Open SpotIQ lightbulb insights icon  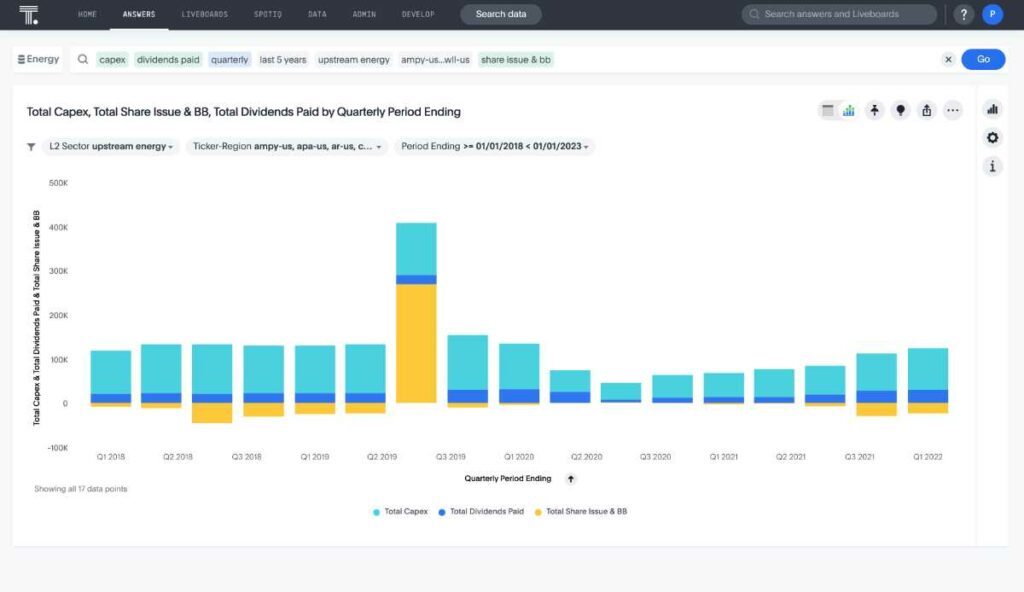(901, 110)
